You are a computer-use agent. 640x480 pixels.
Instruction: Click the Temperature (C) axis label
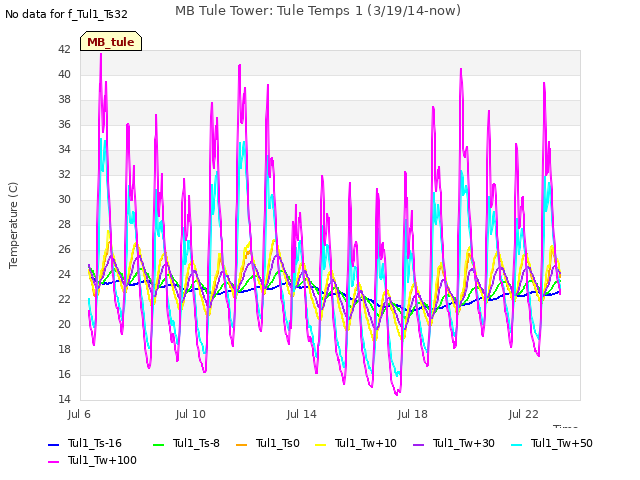pyautogui.click(x=13, y=225)
